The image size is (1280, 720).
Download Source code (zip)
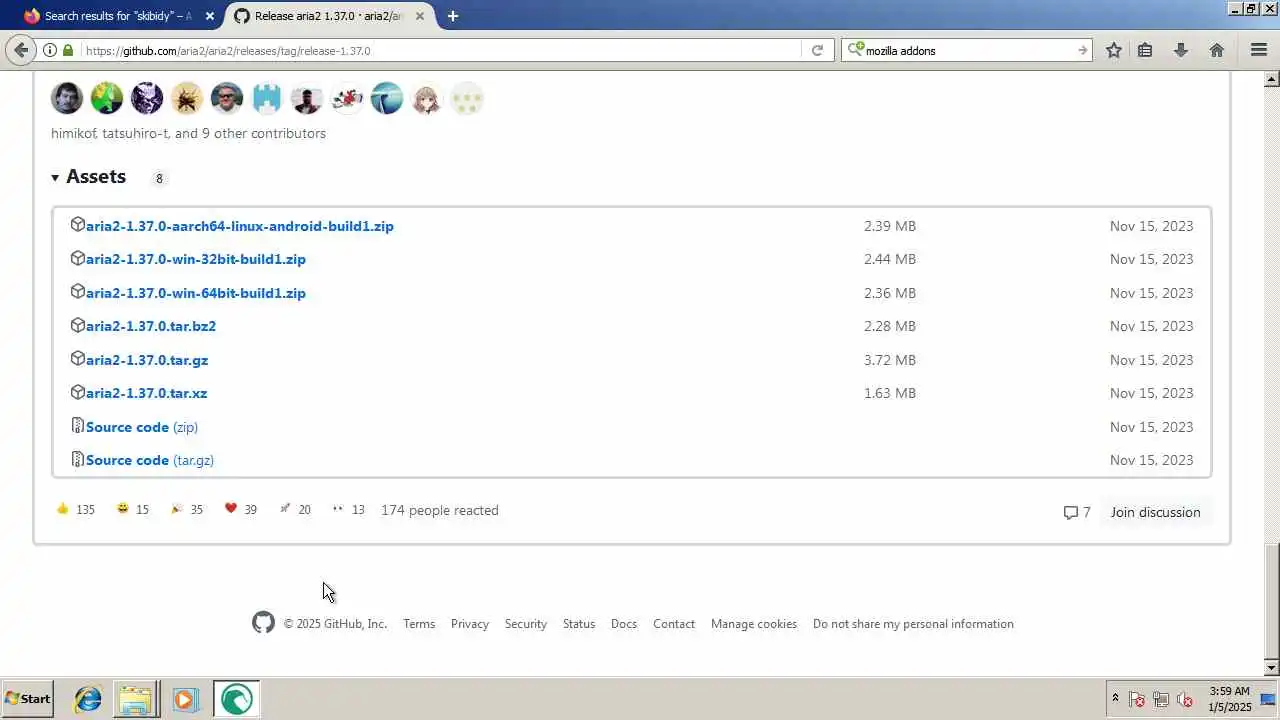tap(142, 427)
